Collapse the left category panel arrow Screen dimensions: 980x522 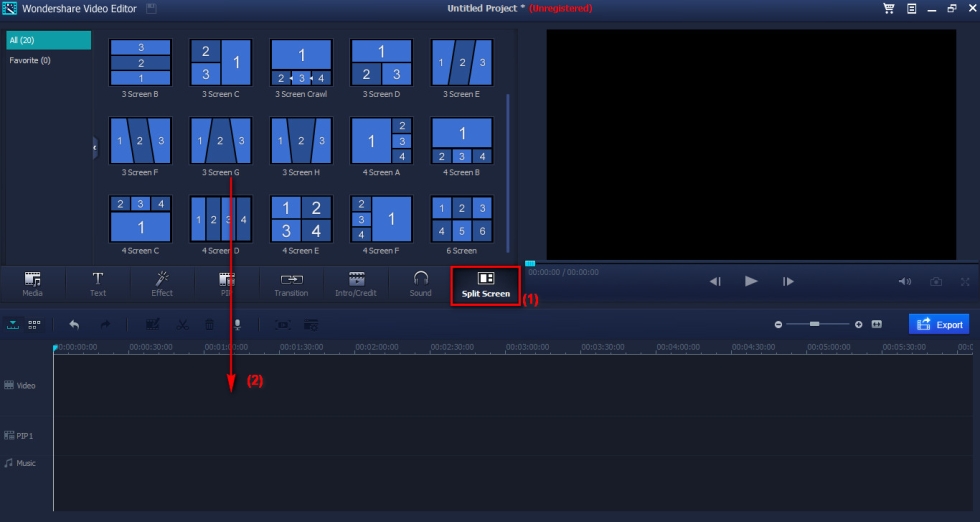click(x=95, y=147)
